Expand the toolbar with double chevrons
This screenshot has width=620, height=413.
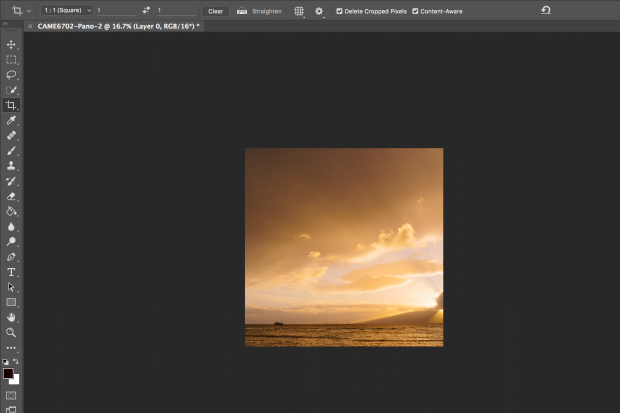5,24
